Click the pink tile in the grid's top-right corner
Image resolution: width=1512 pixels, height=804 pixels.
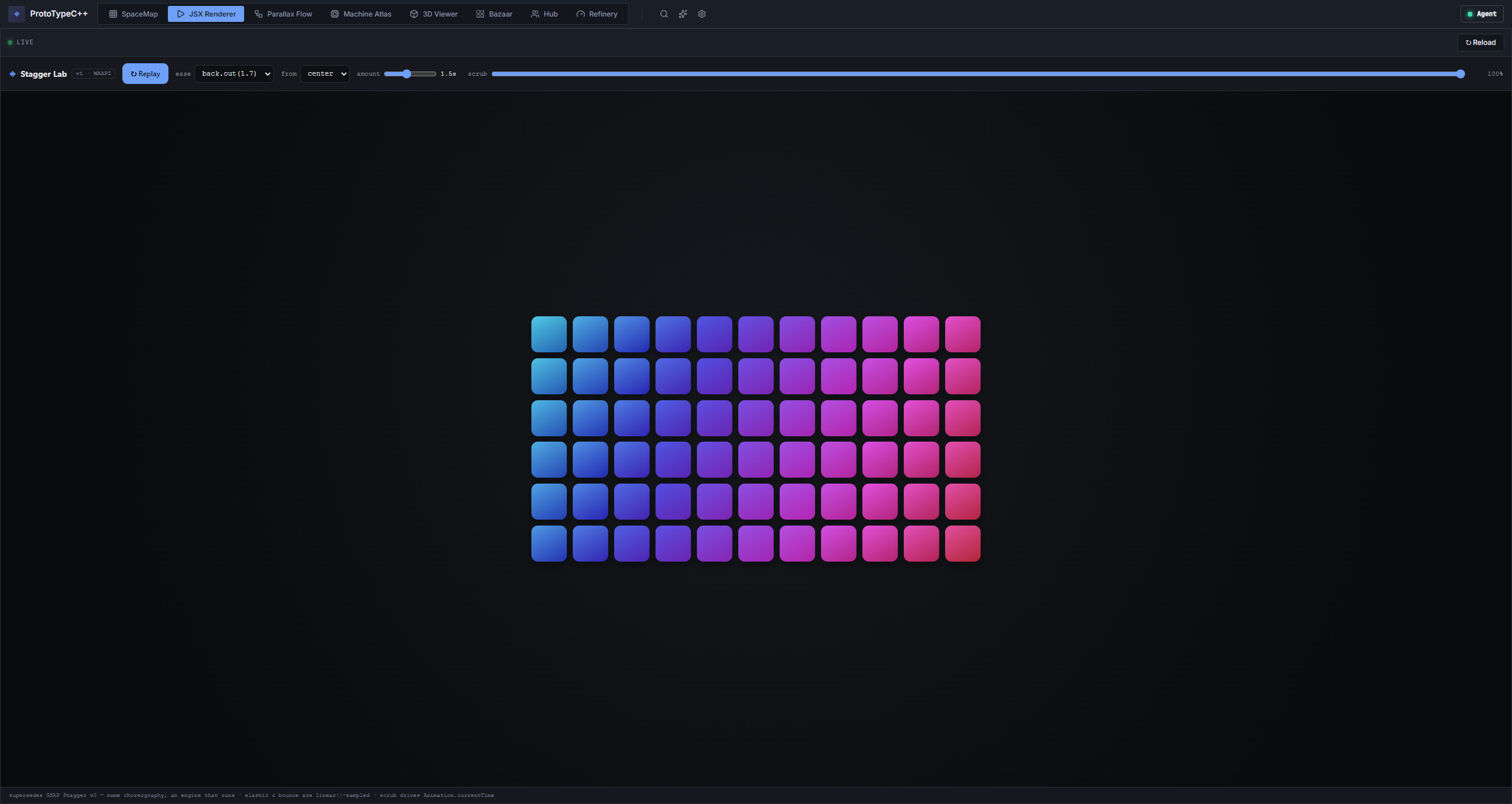tap(963, 334)
